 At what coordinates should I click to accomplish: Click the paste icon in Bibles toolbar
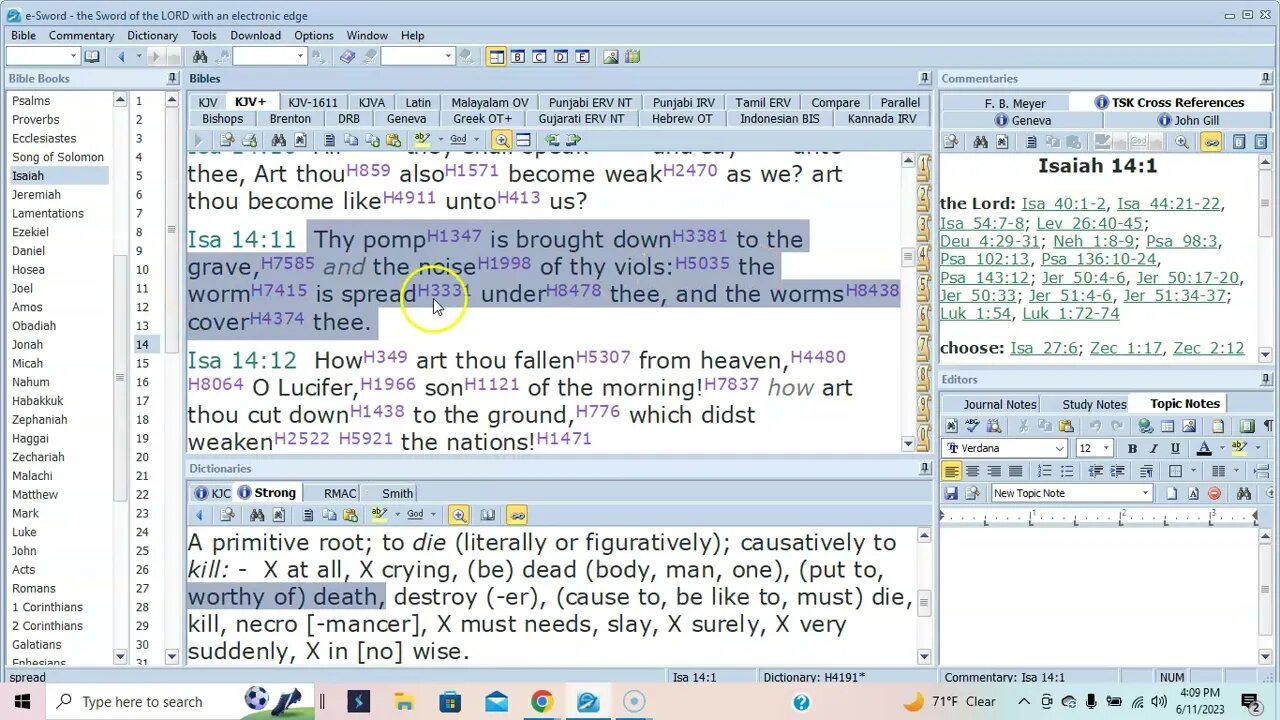pos(393,140)
